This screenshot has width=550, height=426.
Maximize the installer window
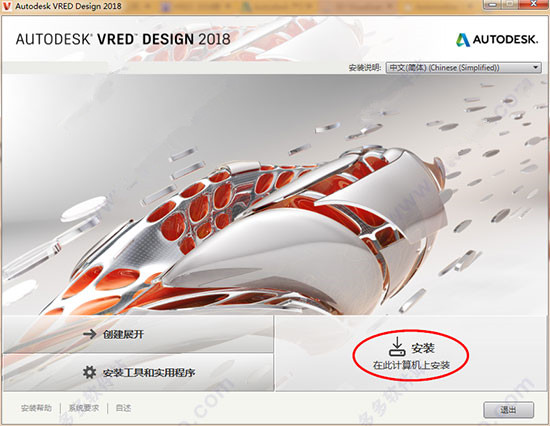tap(512, 4)
